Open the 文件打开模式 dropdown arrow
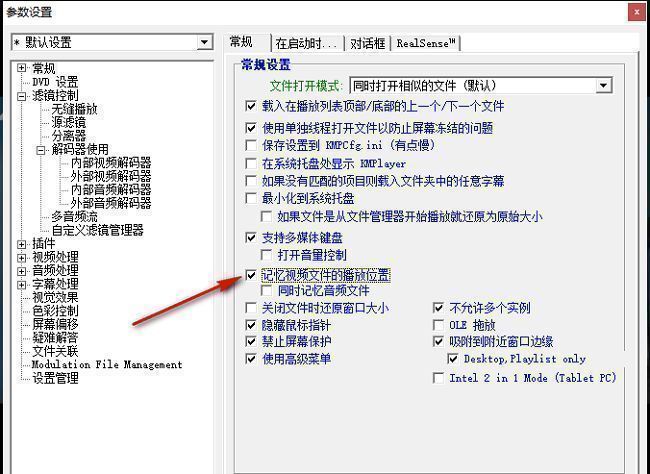 604,86
